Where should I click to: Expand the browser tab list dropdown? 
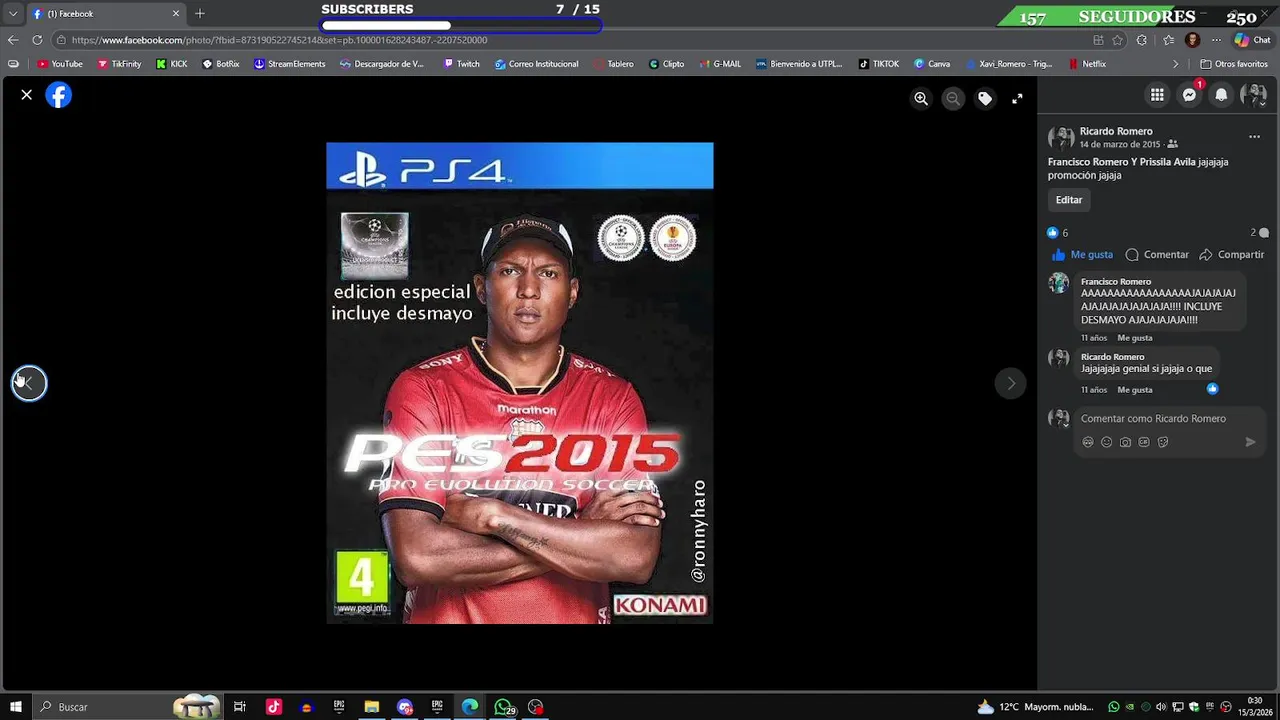pos(13,14)
